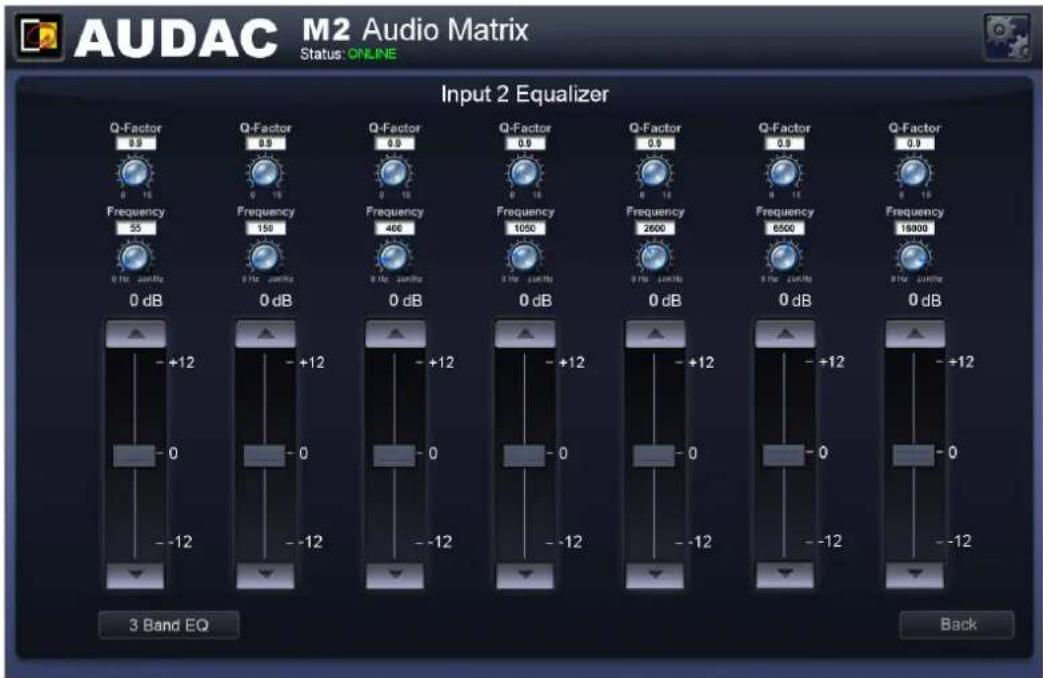Click the Frequency knob below the 400 field
This screenshot has height=678, width=1043.
[x=394, y=257]
